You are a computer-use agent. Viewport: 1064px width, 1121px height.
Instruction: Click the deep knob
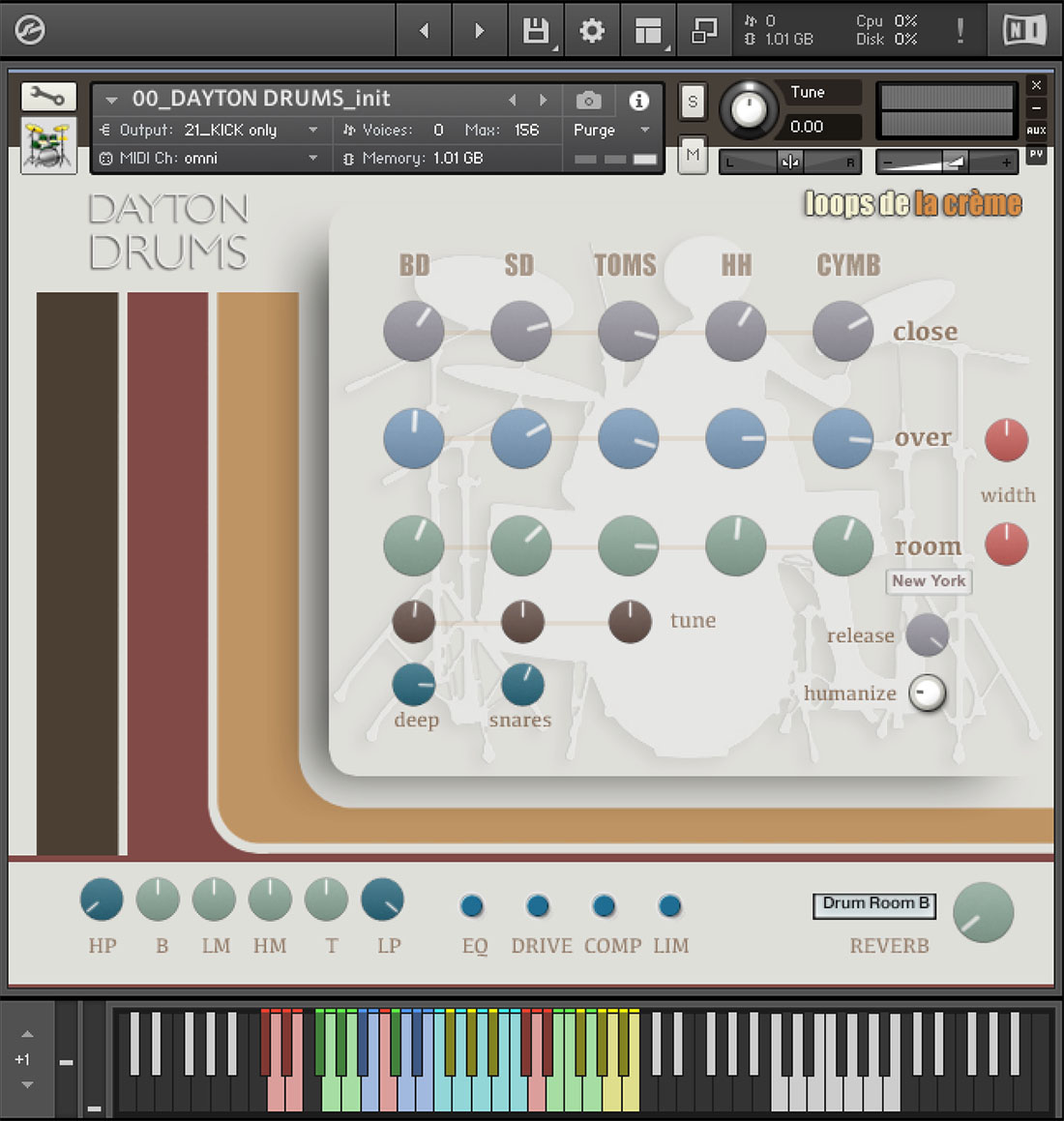point(413,685)
